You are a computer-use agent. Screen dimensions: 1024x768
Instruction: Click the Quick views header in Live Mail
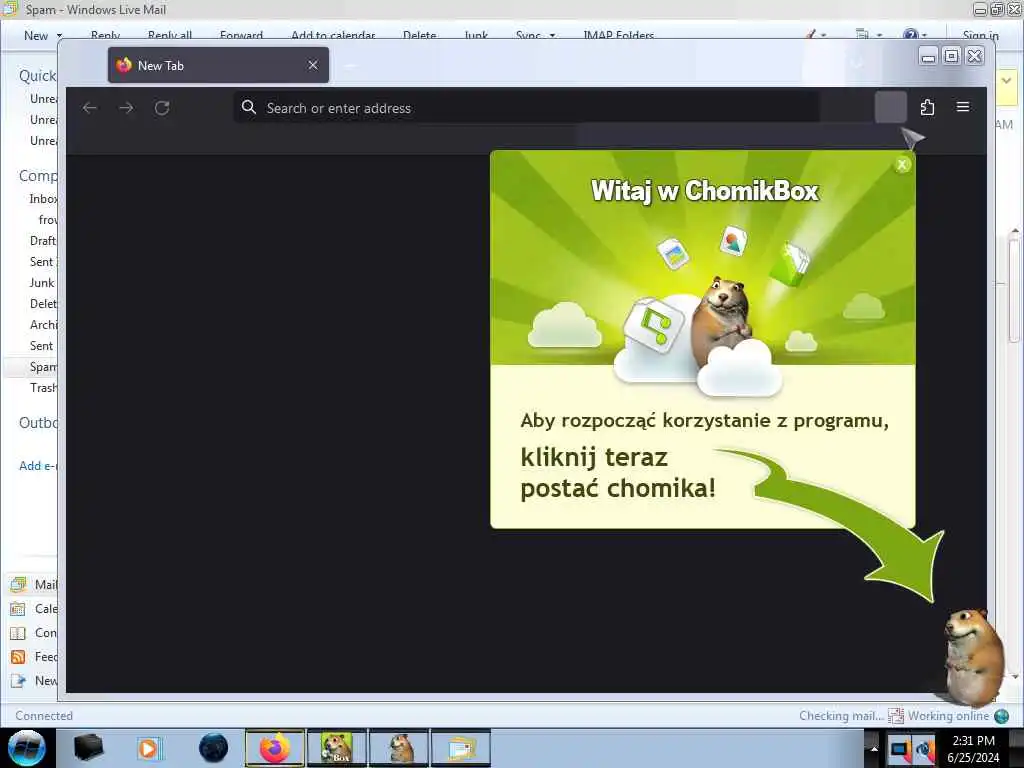pyautogui.click(x=38, y=76)
